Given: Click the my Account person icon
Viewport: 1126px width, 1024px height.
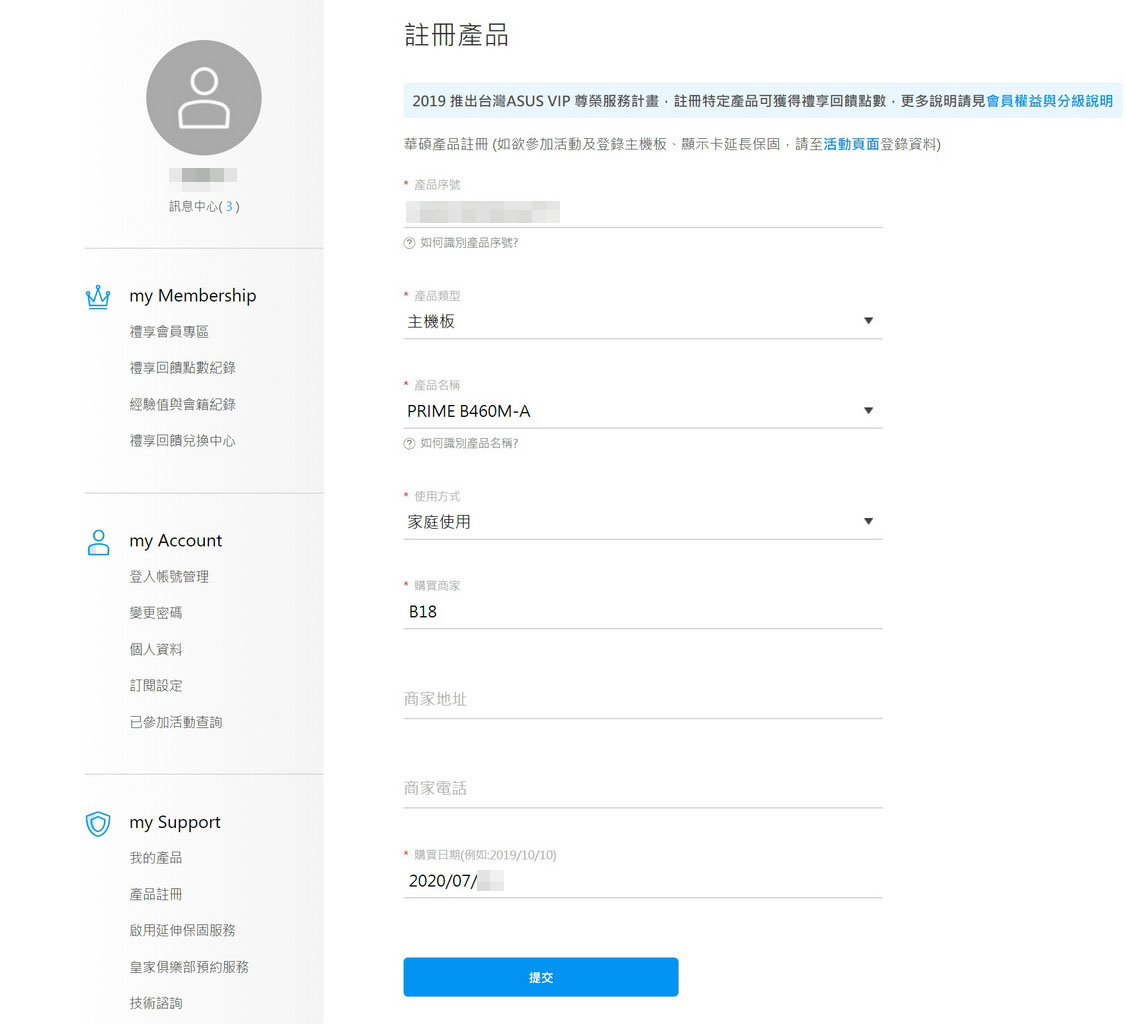Looking at the screenshot, I should click(98, 542).
